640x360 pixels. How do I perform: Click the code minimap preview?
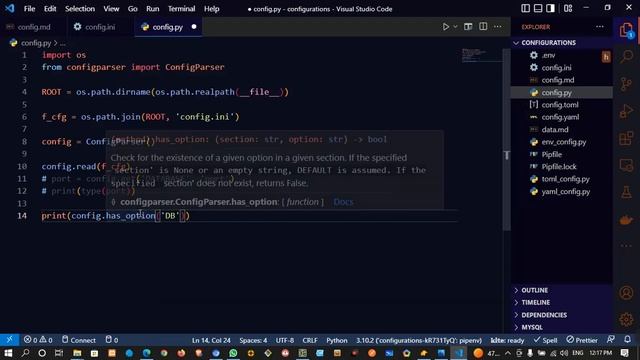click(x=481, y=55)
